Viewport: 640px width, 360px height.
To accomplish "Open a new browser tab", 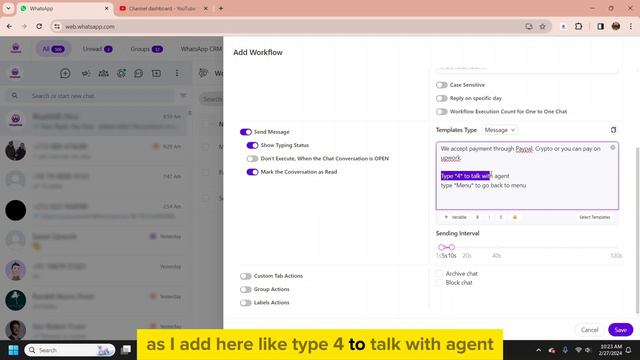I will click(x=221, y=8).
